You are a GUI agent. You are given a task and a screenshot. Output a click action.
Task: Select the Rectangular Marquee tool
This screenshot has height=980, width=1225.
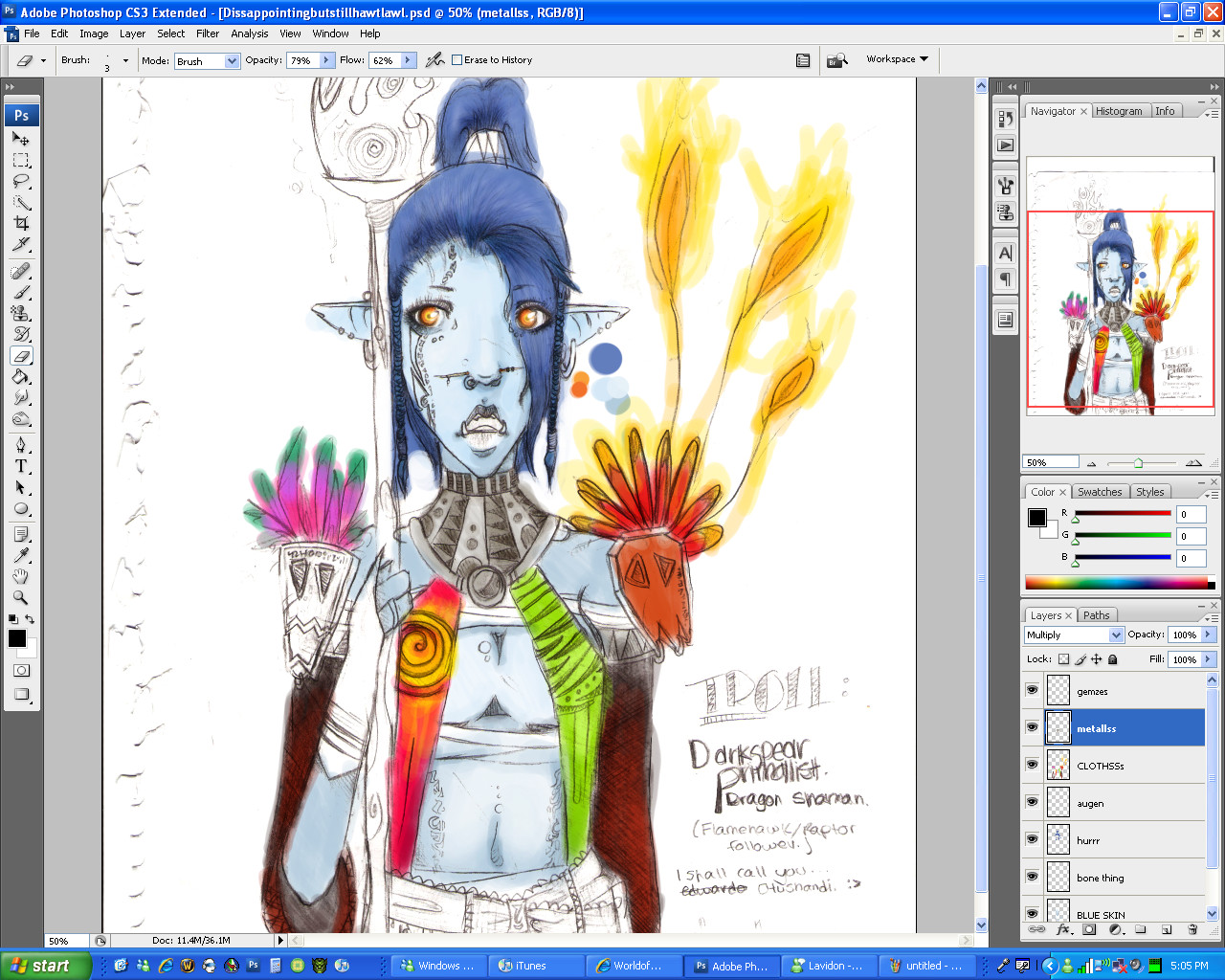tap(21, 160)
